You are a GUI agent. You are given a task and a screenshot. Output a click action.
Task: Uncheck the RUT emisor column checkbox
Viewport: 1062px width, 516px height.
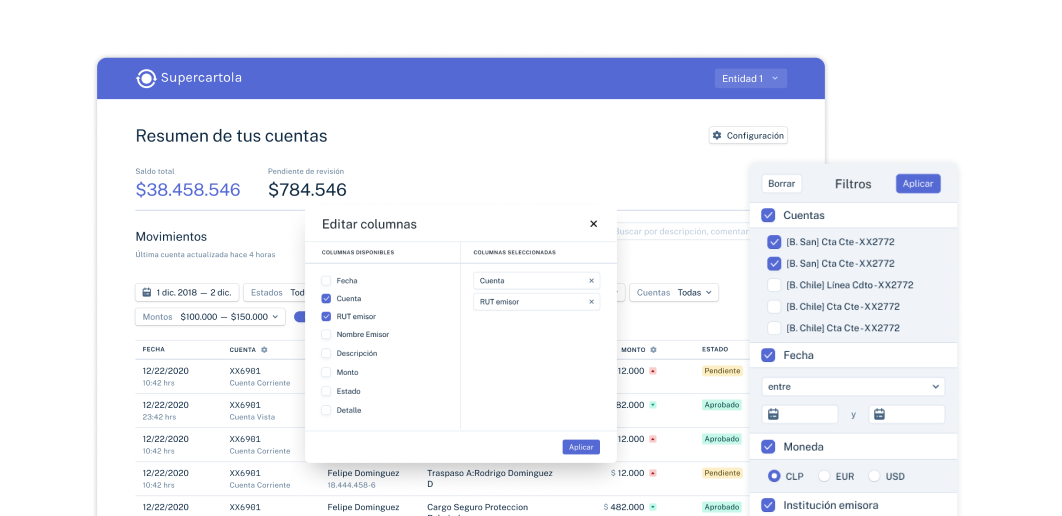(x=326, y=316)
